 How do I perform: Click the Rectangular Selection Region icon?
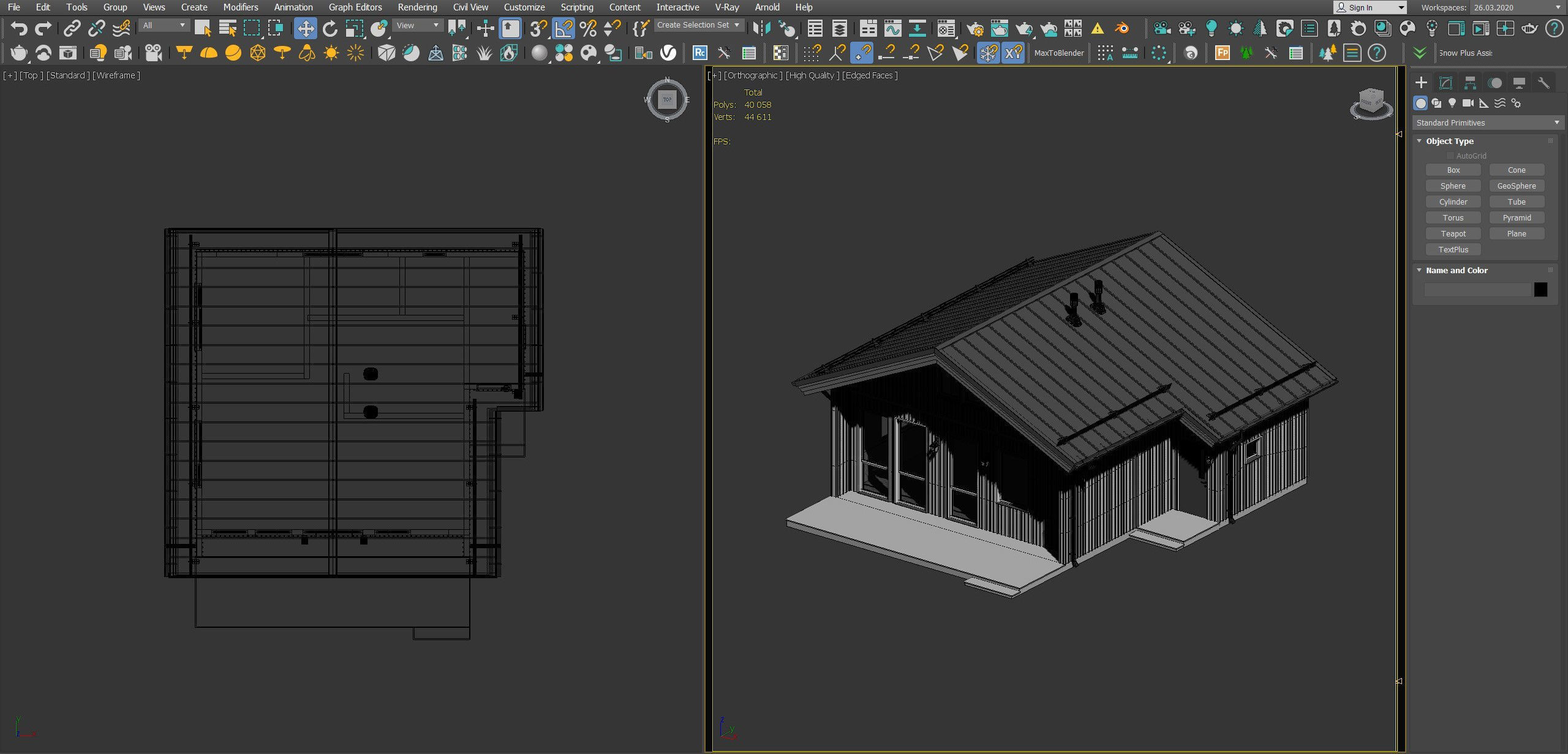point(252,28)
